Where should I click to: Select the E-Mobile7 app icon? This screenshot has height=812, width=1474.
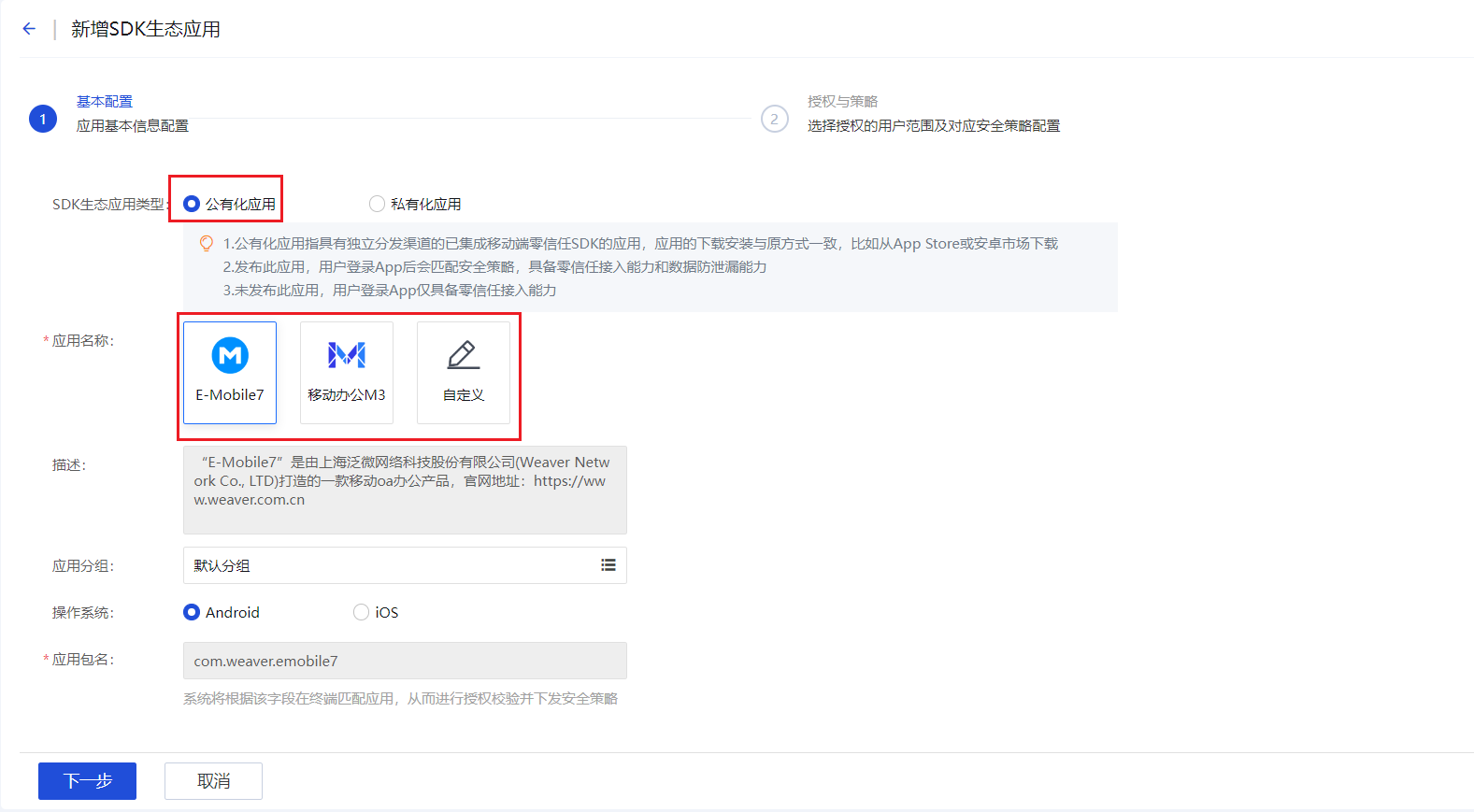230,356
